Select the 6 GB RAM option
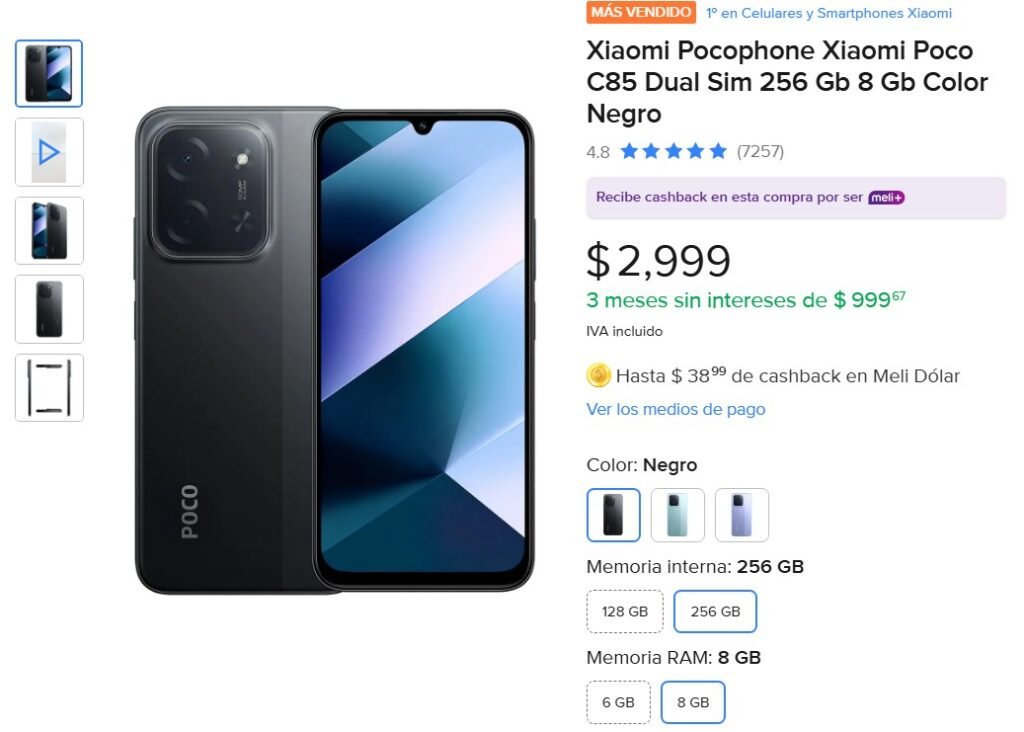Image resolution: width=1024 pixels, height=732 pixels. (618, 702)
